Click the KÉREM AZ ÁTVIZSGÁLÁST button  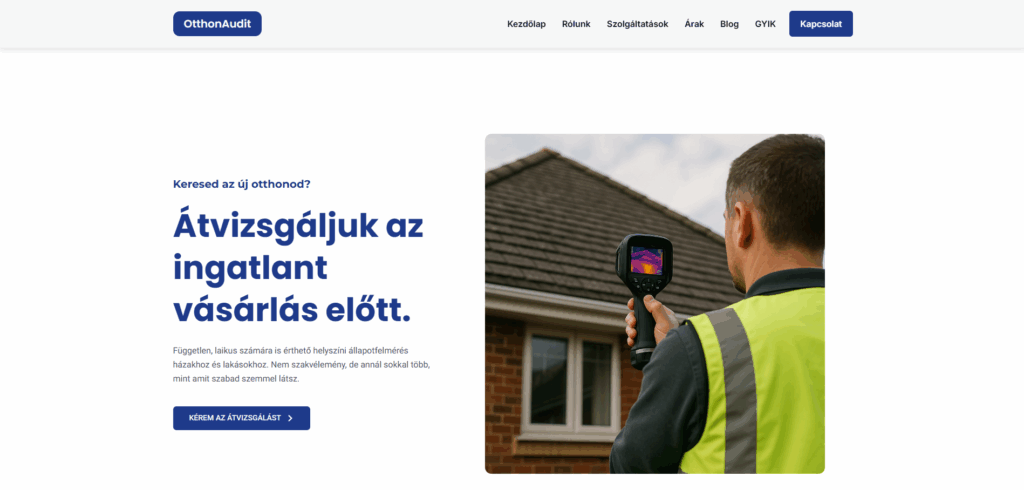[242, 418]
